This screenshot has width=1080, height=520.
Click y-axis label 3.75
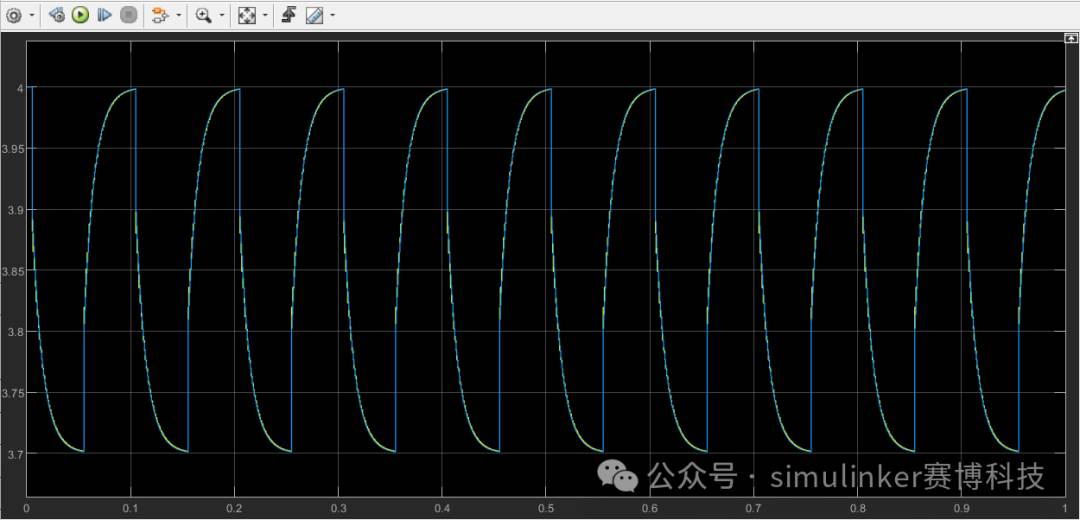(14, 393)
